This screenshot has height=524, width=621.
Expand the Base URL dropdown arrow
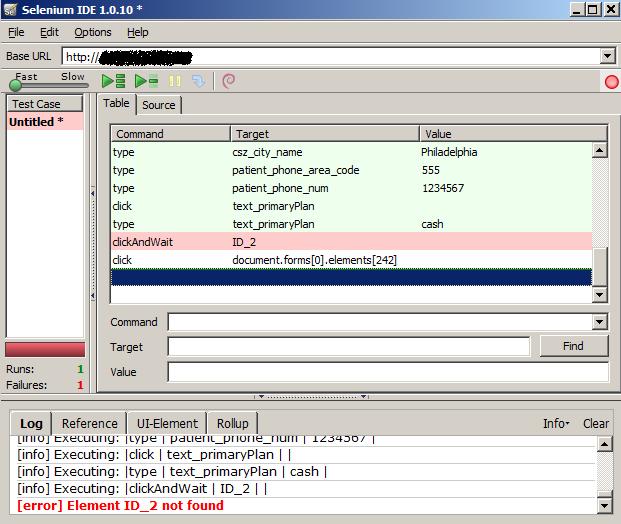(608, 56)
